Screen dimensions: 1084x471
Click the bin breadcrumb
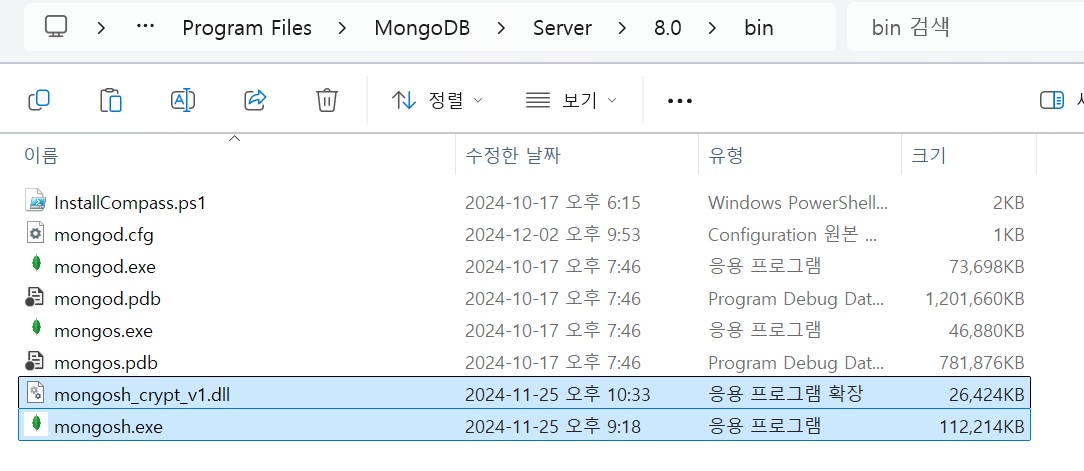pos(758,28)
